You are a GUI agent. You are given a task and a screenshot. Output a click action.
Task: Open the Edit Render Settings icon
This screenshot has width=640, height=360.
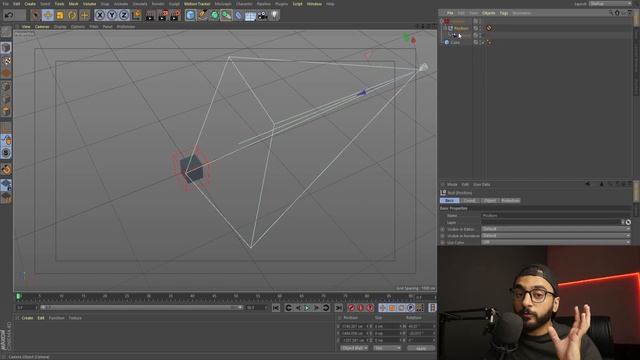(x=175, y=16)
